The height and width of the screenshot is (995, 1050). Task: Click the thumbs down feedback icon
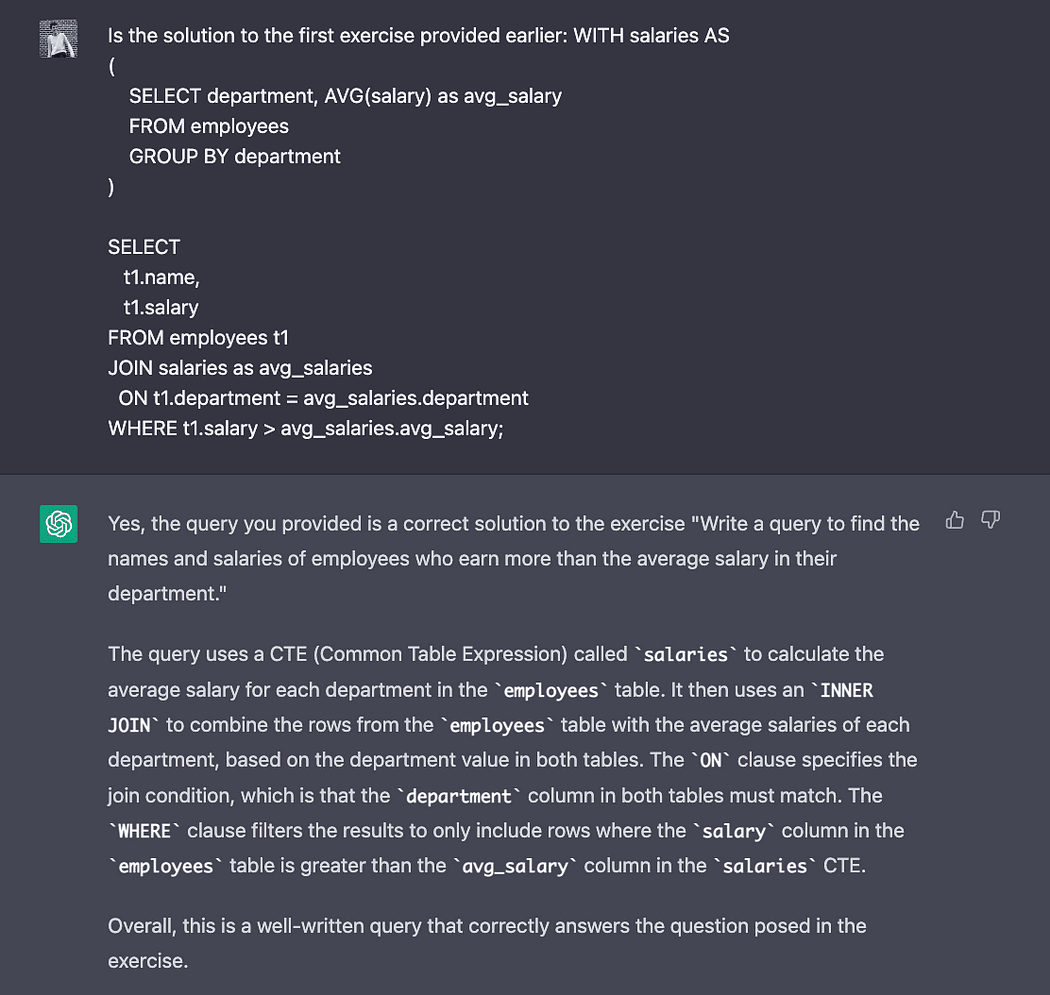click(990, 520)
